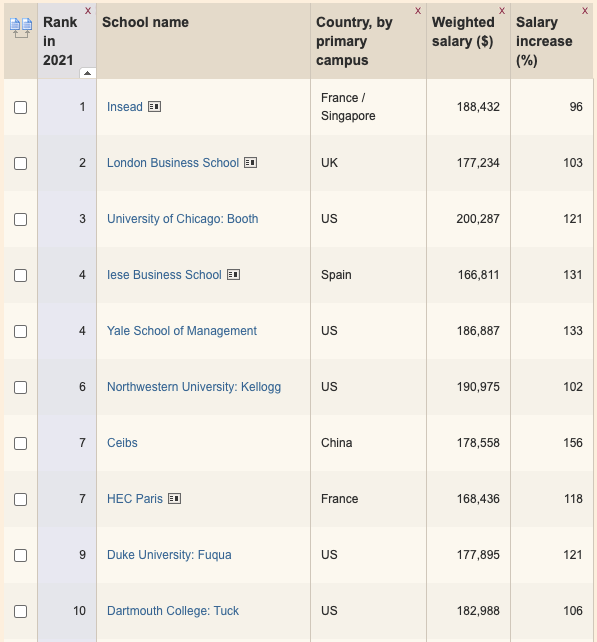Select checkbox for Duke University: Fuqua
Viewport: 597px width, 642px height.
(20, 556)
